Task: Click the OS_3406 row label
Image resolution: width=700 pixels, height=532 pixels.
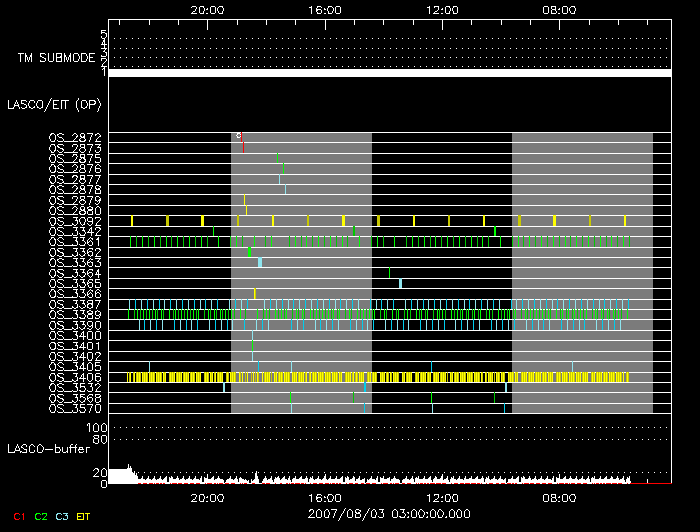Action: (74, 377)
